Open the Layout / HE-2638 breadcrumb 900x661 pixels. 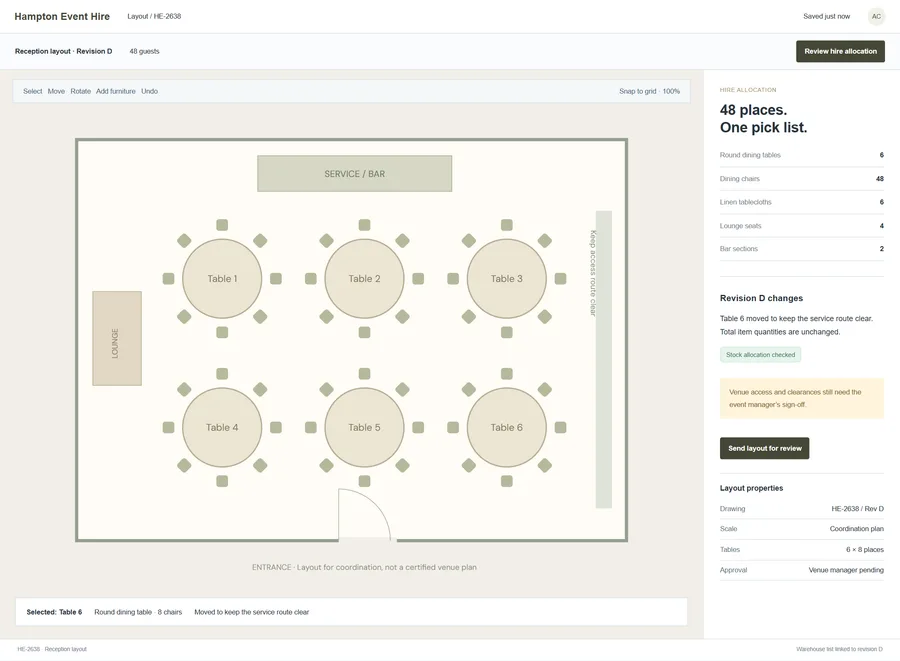pyautogui.click(x=154, y=17)
